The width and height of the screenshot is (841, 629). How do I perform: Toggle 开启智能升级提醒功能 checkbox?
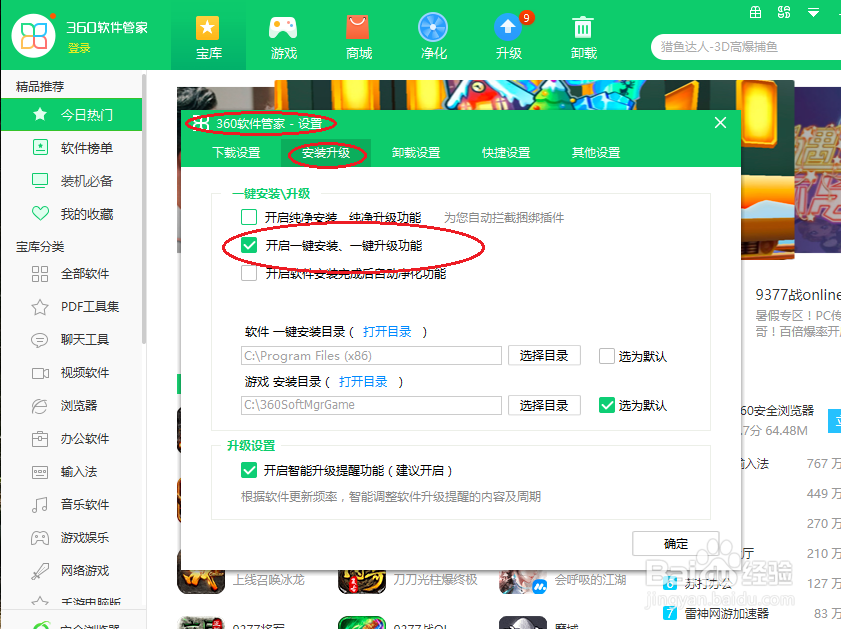pos(249,470)
